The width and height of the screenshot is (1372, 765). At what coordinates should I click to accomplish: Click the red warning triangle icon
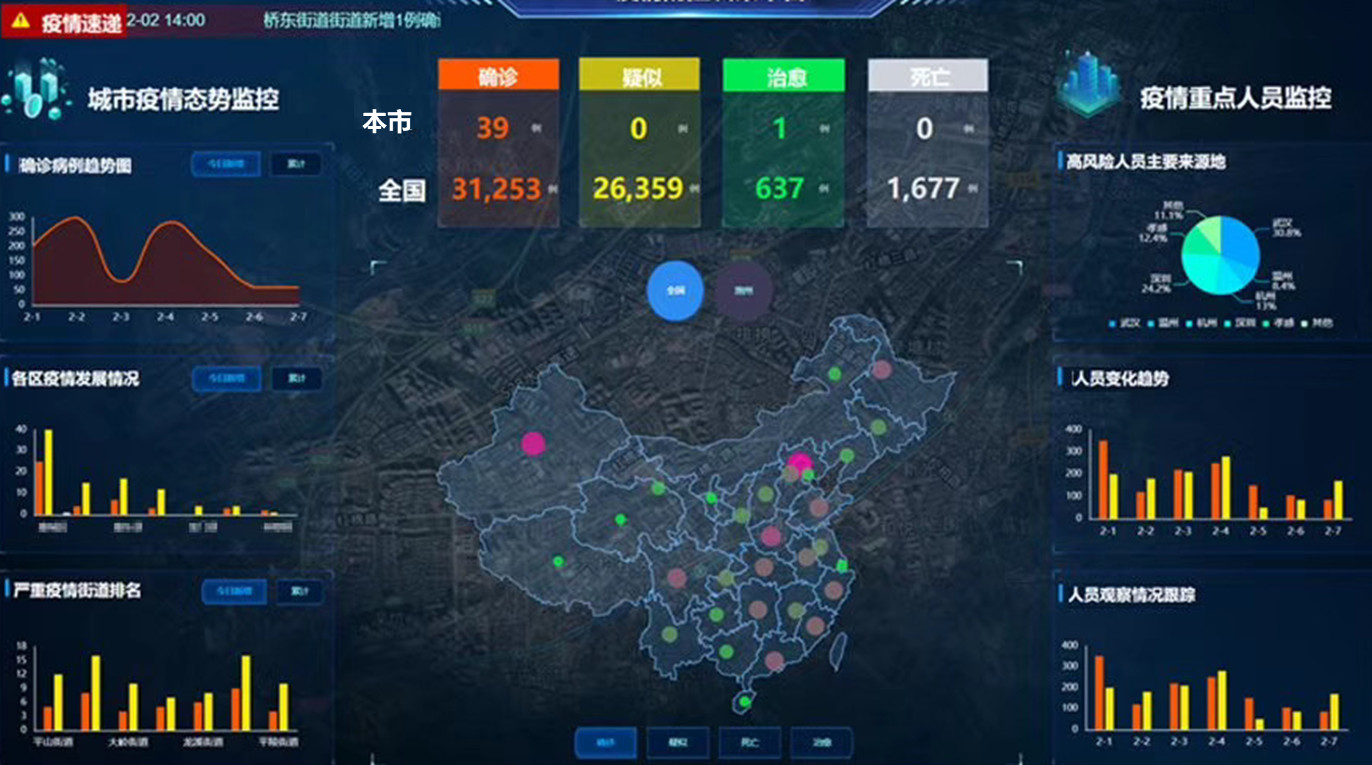21,21
